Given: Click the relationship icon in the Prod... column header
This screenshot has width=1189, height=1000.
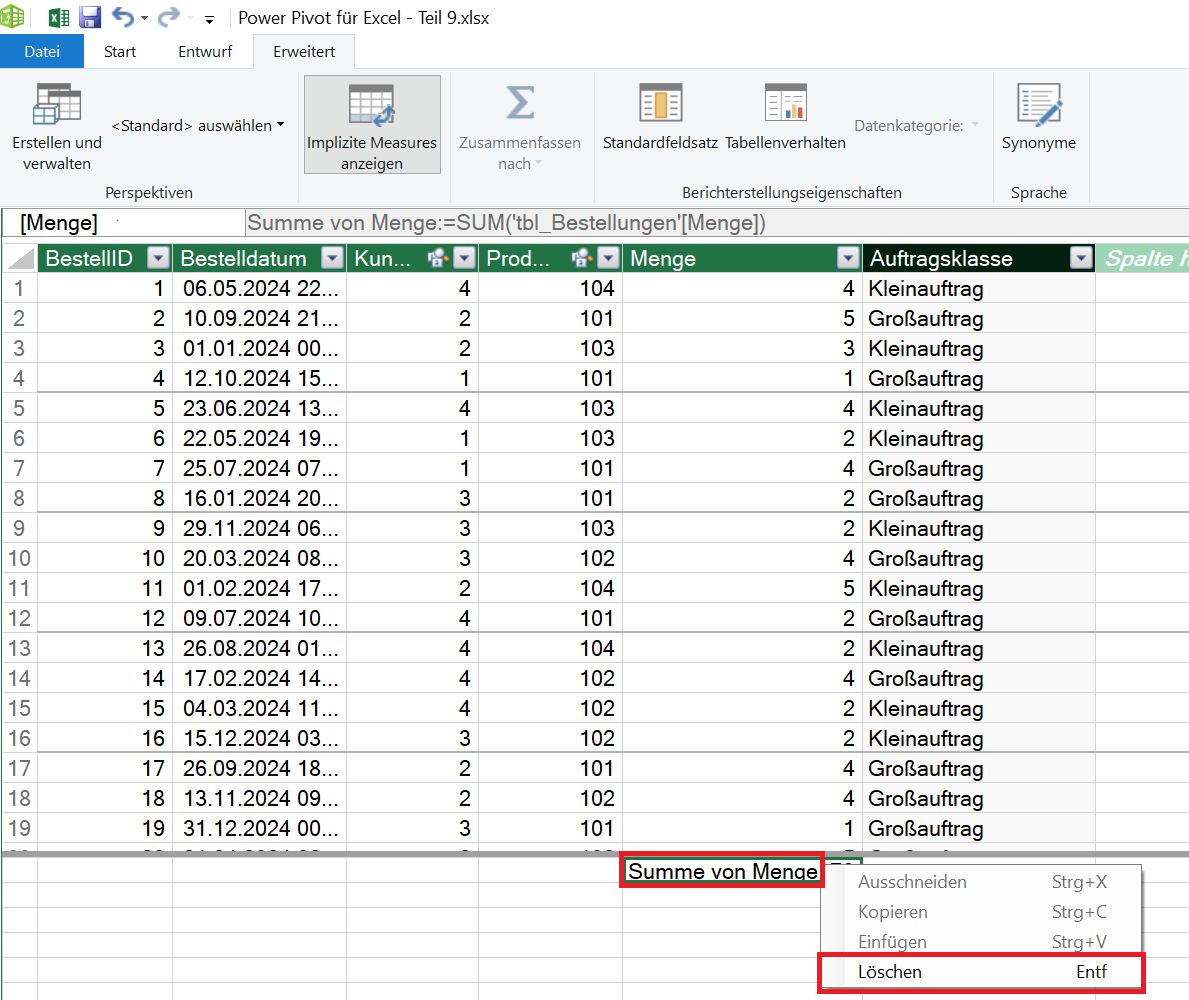Looking at the screenshot, I should click(581, 259).
